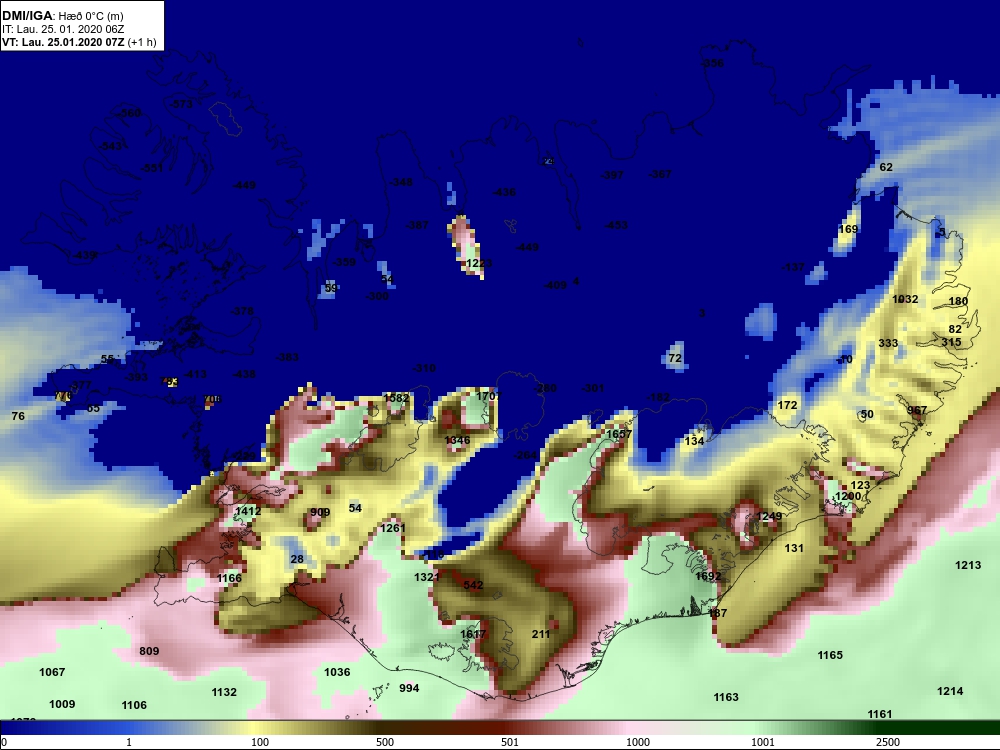Click the map value 315
The height and width of the screenshot is (750, 1000).
(951, 342)
